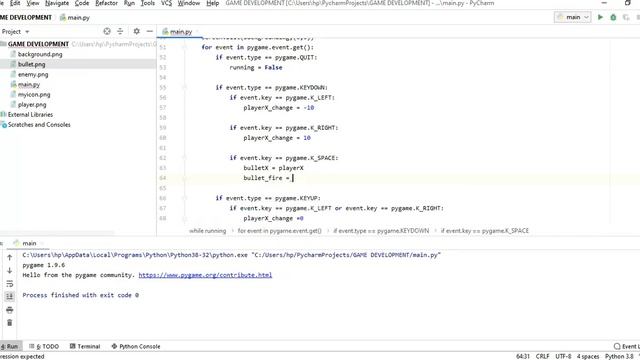640x360 pixels.
Task: Place cursor at end of bullet_fire line
Action: tap(293, 178)
